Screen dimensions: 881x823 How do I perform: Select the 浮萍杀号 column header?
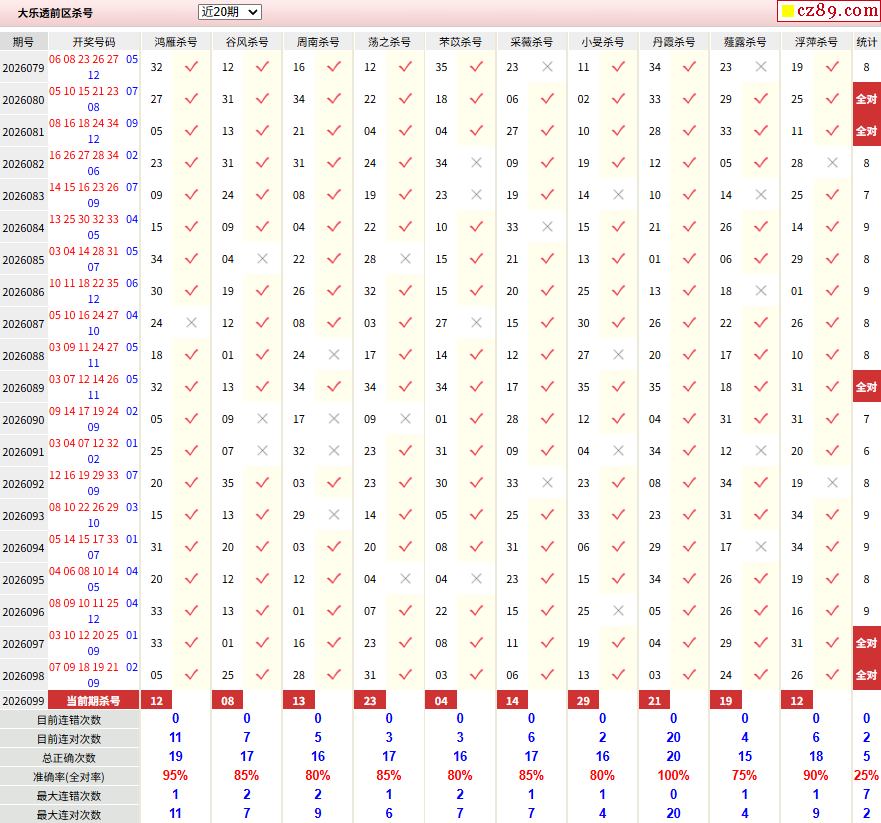pyautogui.click(x=816, y=42)
